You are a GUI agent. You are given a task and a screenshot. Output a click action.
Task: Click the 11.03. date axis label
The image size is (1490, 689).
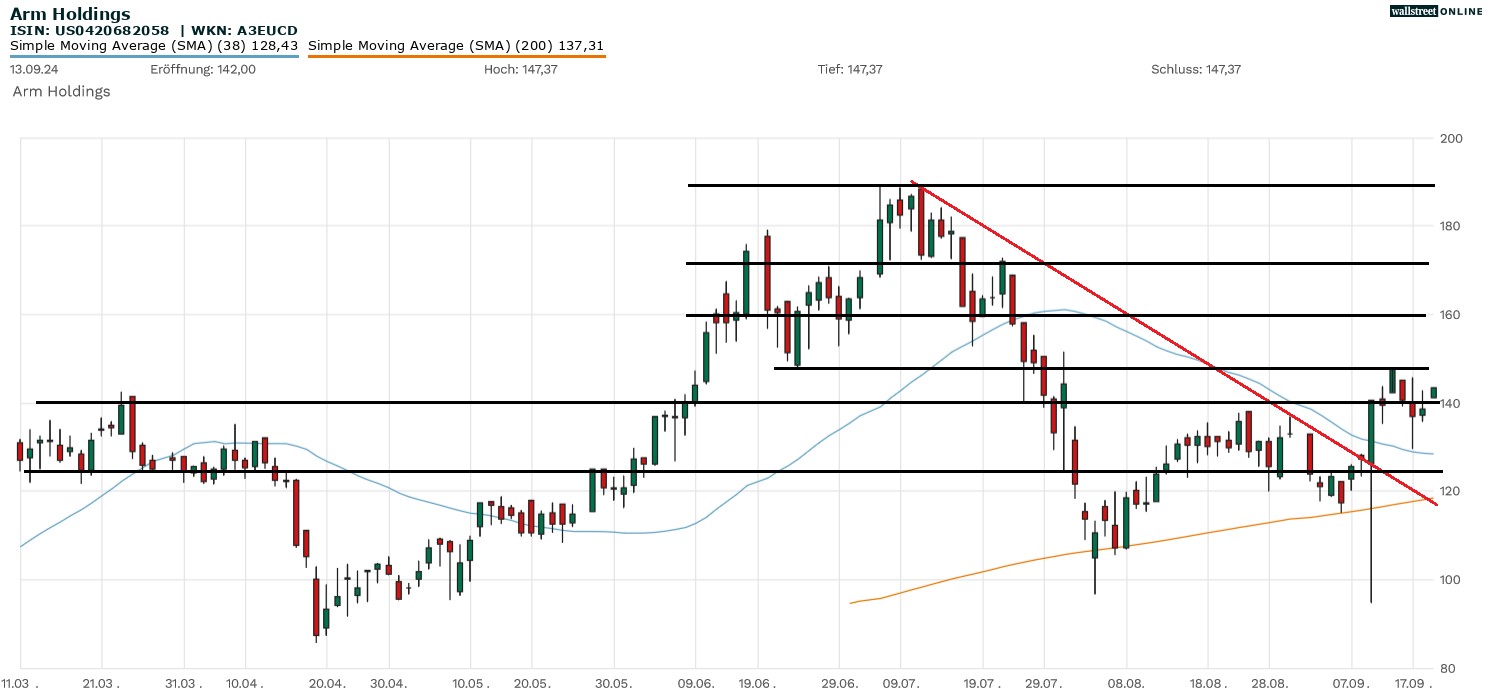pyautogui.click(x=21, y=683)
